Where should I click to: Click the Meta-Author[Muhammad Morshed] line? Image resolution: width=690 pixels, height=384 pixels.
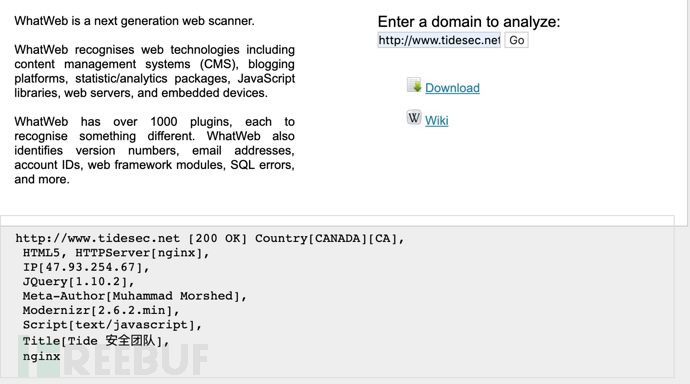135,296
